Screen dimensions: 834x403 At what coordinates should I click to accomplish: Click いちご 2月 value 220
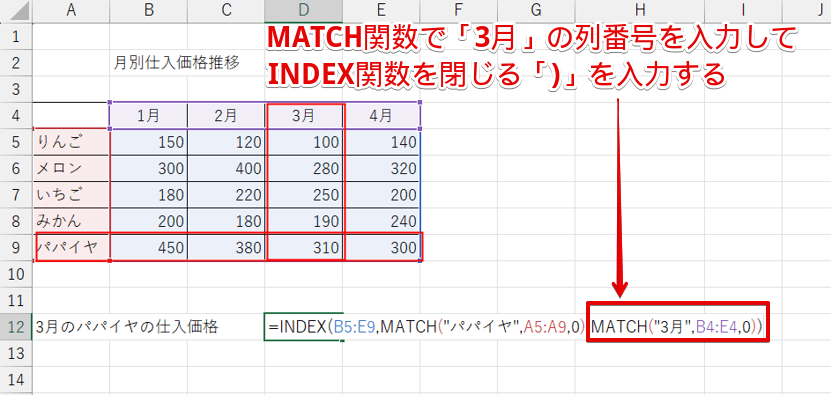click(226, 195)
